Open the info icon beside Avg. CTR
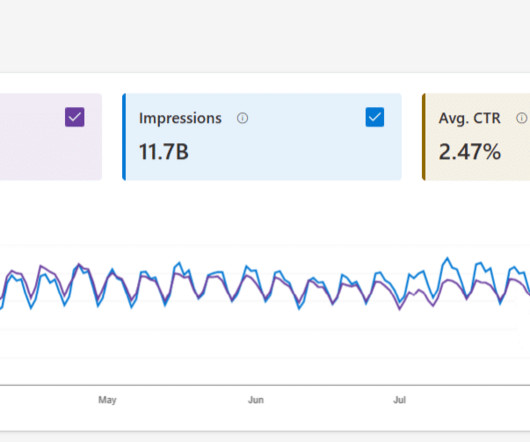 (x=522, y=118)
